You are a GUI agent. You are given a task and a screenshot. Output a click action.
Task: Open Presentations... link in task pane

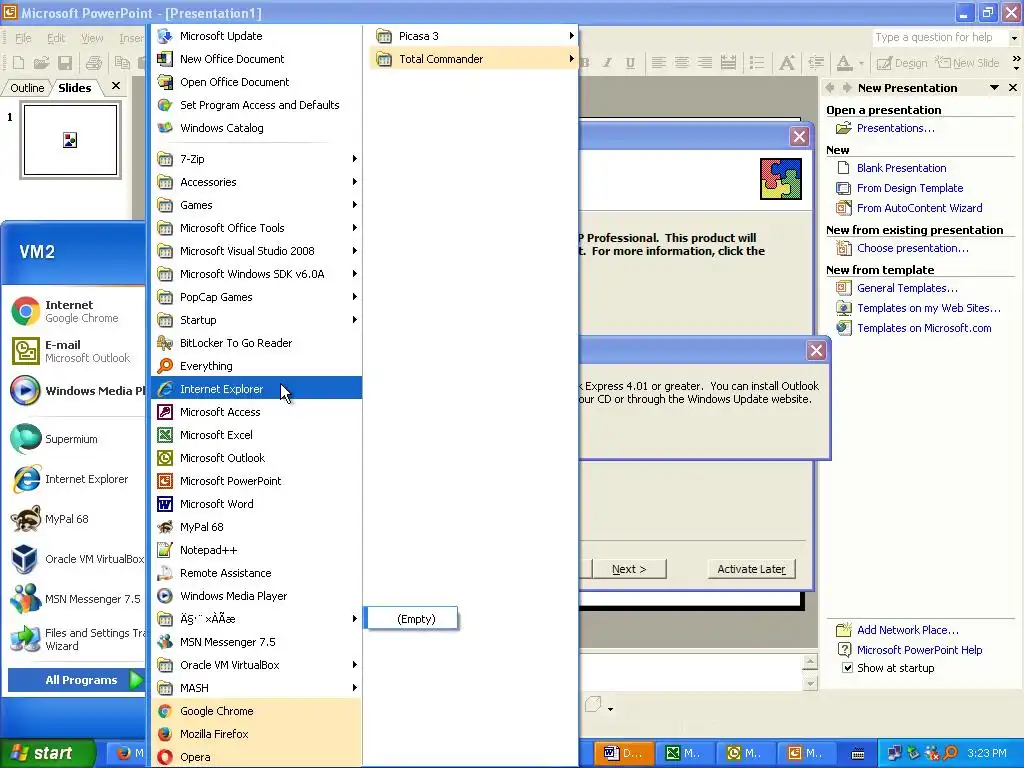click(x=895, y=128)
